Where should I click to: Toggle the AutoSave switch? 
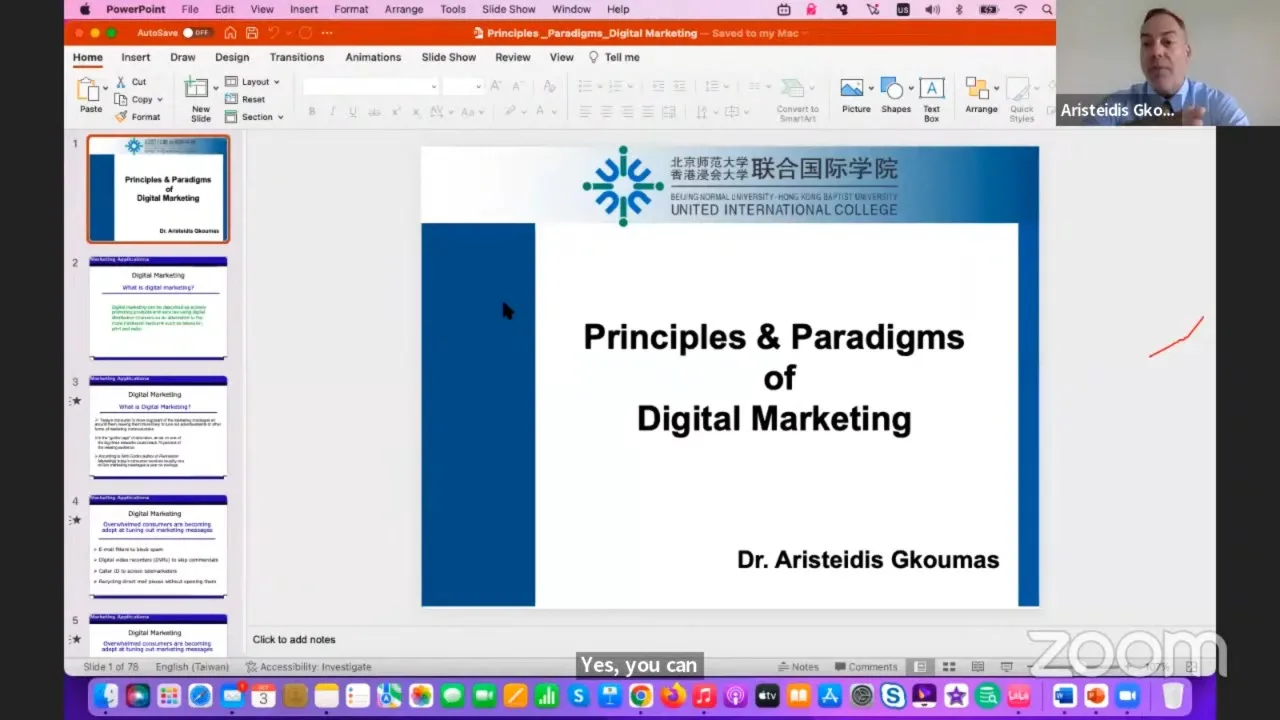pos(196,33)
